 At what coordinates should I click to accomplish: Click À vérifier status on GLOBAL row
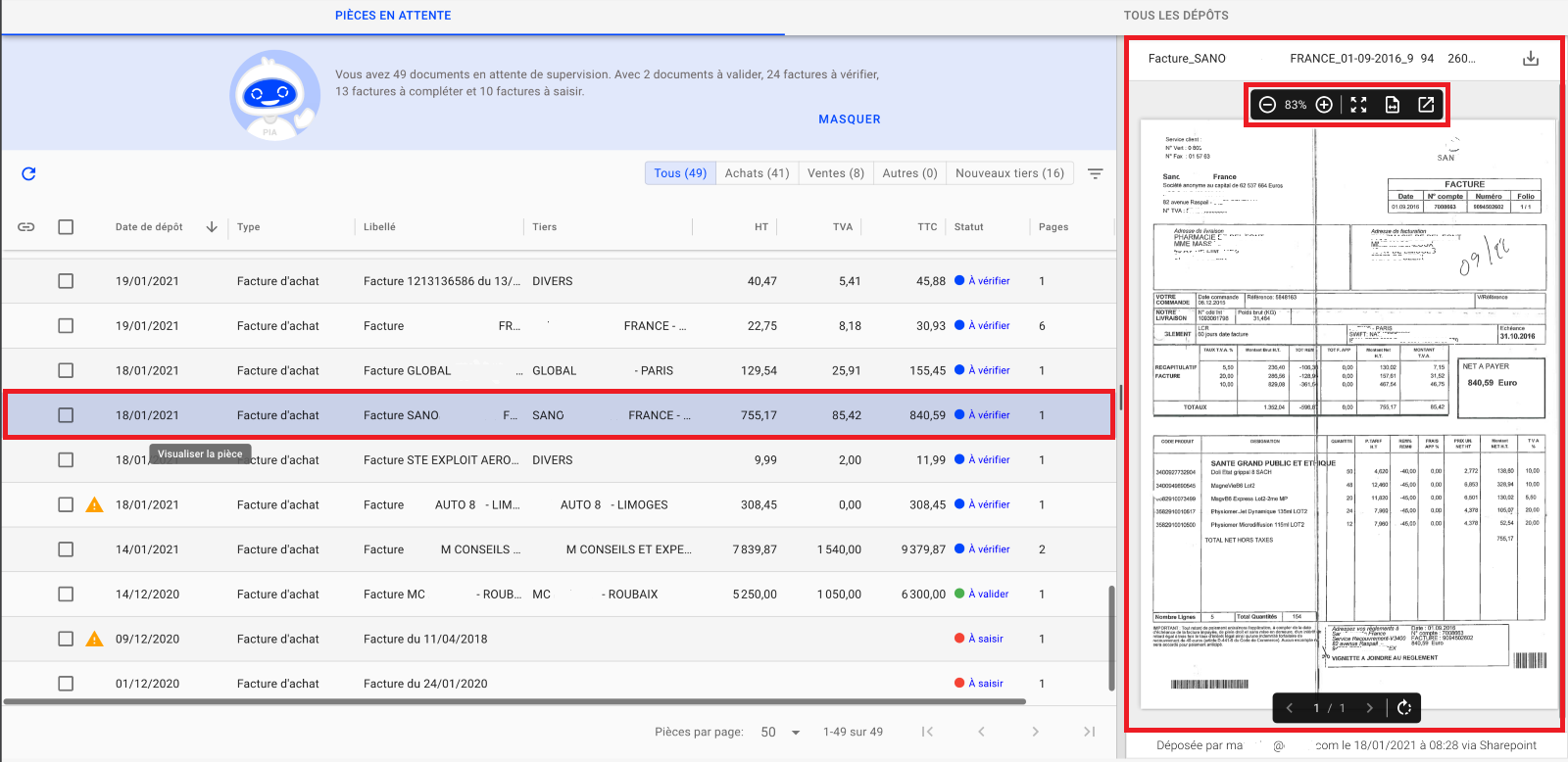pyautogui.click(x=983, y=370)
